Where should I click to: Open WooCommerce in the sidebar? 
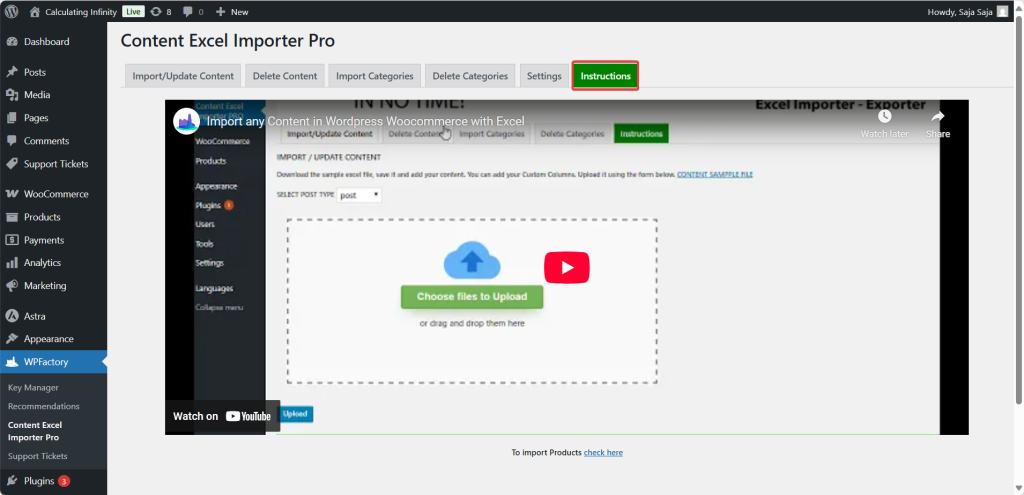tap(54, 194)
